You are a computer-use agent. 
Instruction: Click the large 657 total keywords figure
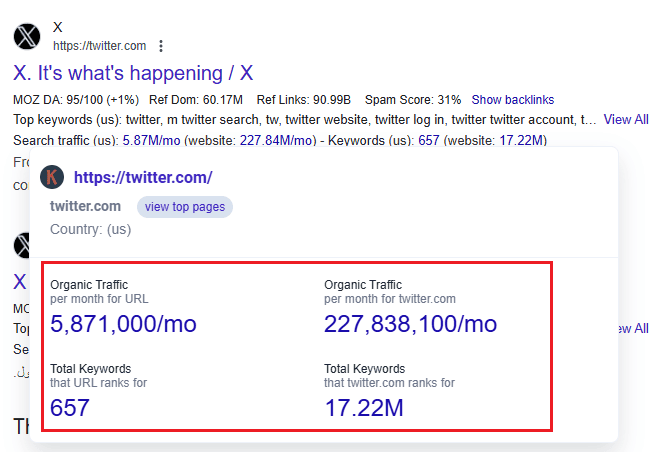(70, 408)
